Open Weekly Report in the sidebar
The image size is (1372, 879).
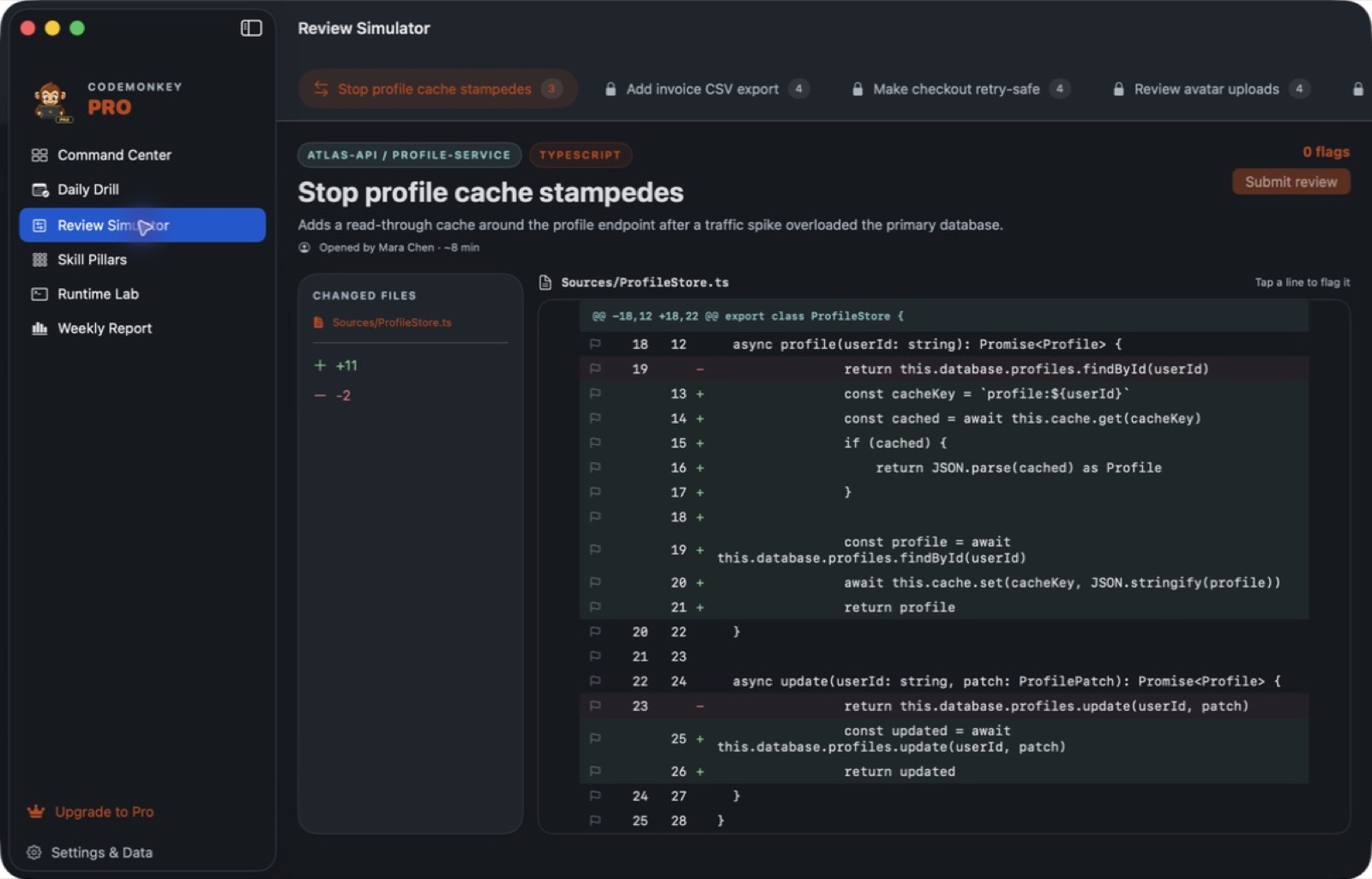point(142,328)
